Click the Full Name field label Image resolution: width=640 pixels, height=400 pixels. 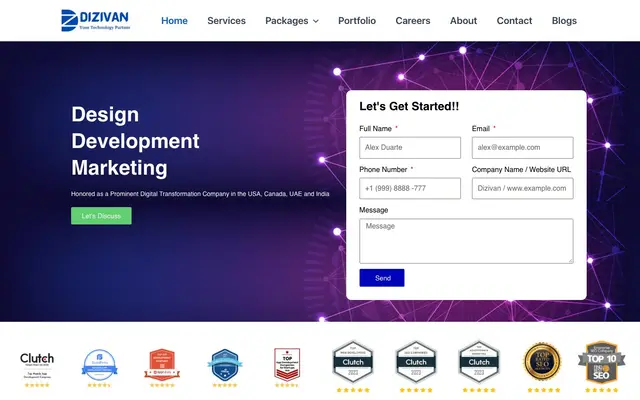pos(376,129)
